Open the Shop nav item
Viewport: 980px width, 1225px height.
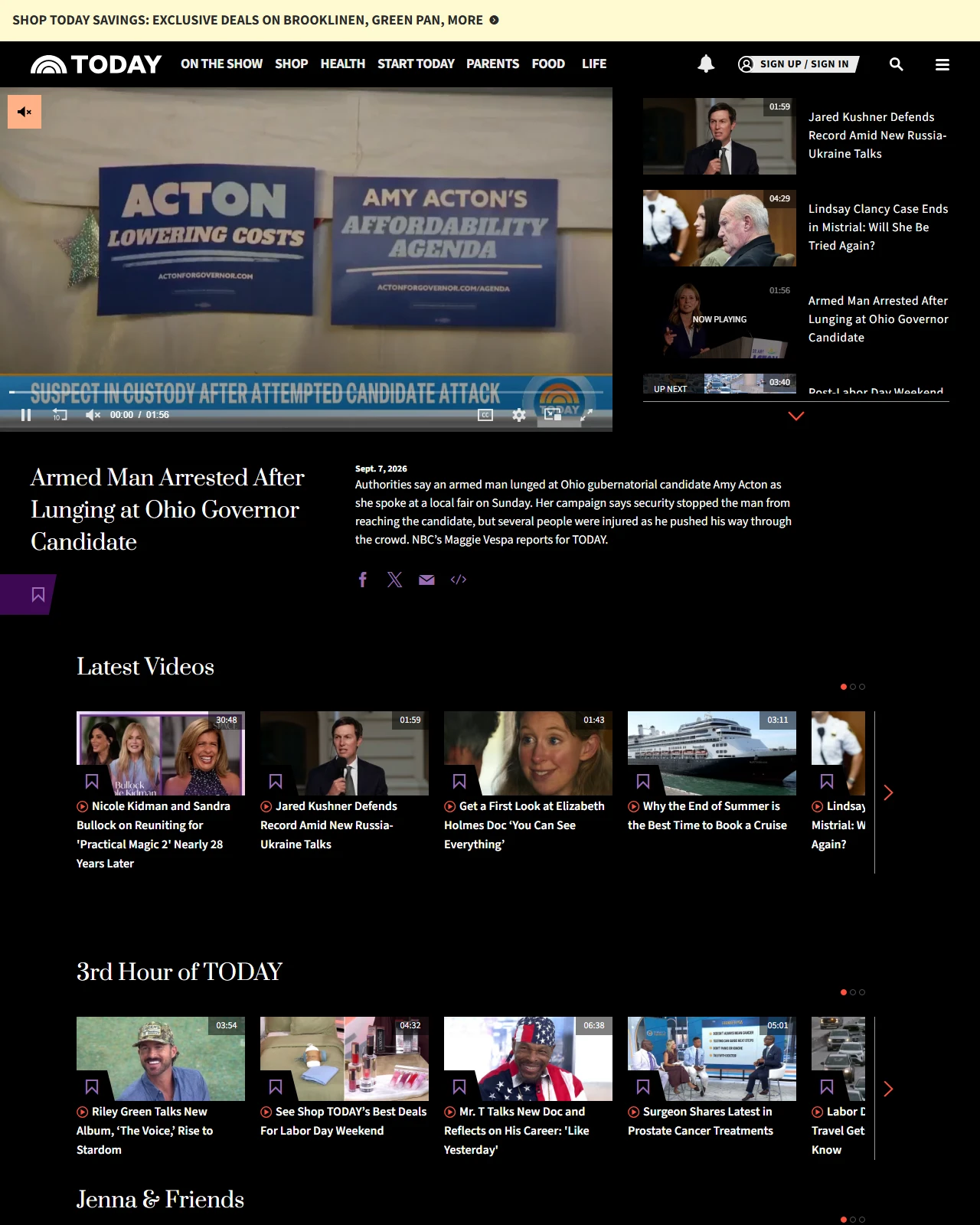click(x=291, y=64)
